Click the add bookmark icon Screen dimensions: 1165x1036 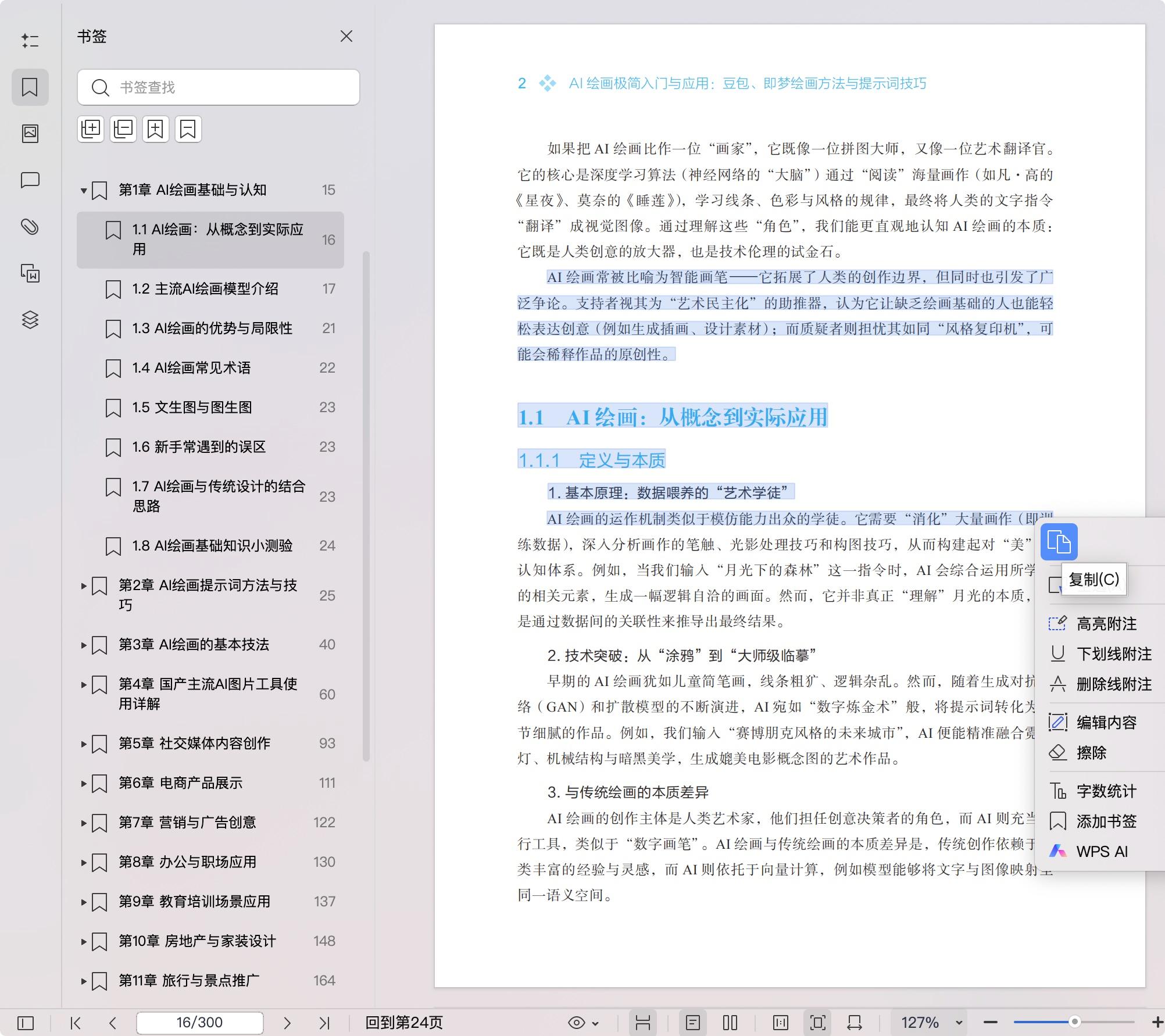click(155, 128)
